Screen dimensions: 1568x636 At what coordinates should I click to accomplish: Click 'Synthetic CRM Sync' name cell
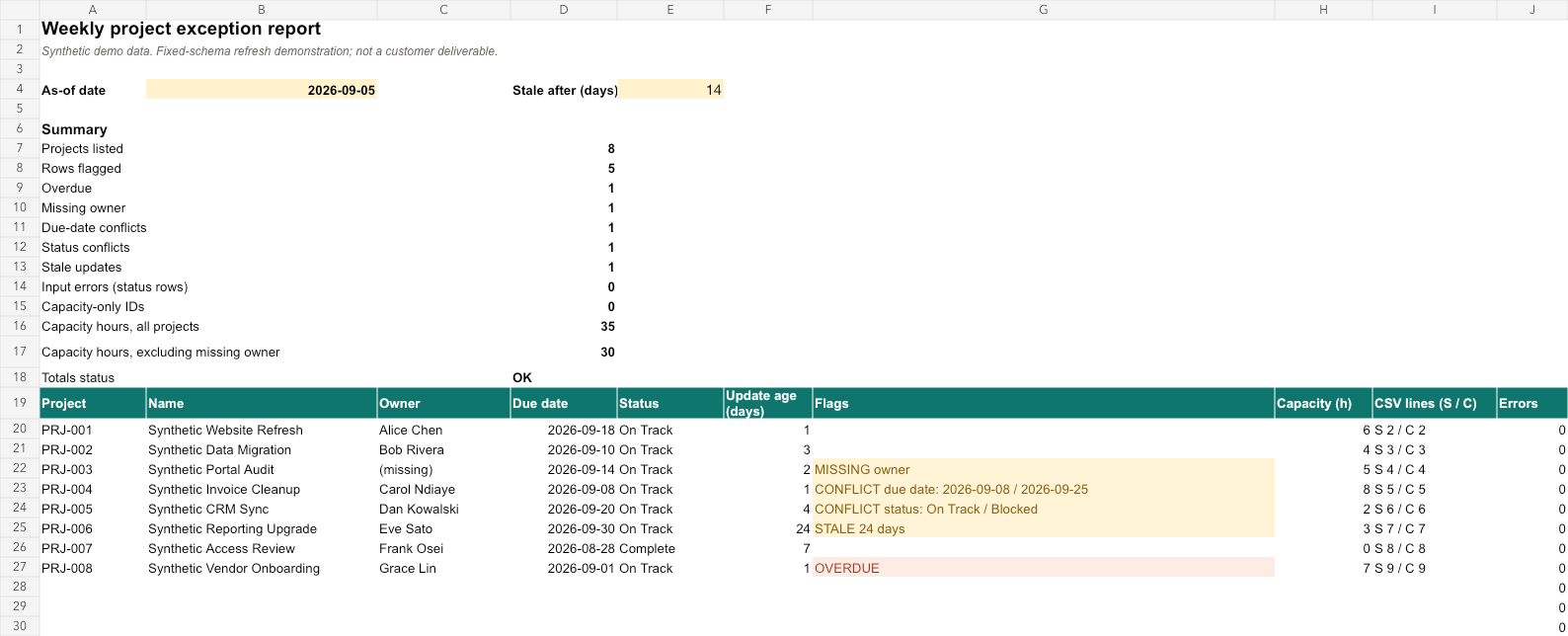coord(262,509)
